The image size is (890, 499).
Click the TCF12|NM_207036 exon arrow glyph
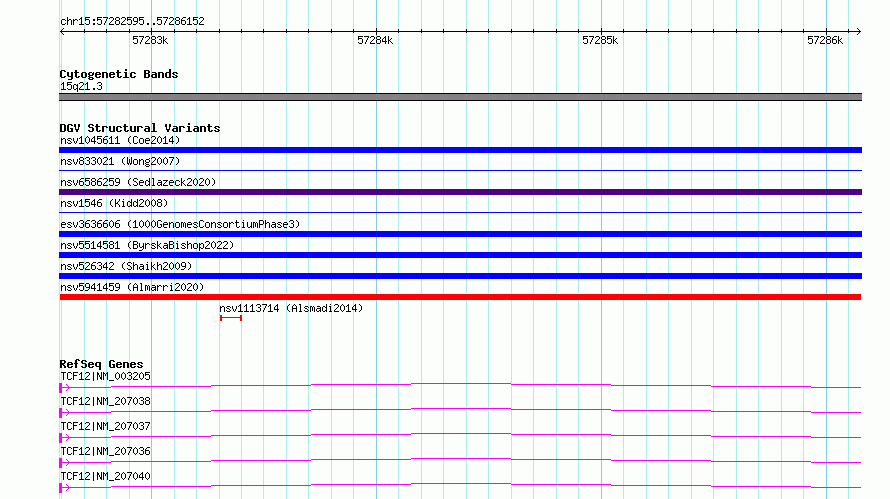click(64, 463)
